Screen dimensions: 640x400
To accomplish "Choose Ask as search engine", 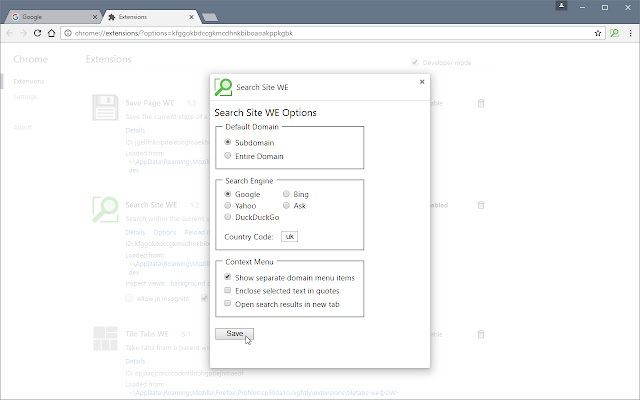I will [x=286, y=205].
